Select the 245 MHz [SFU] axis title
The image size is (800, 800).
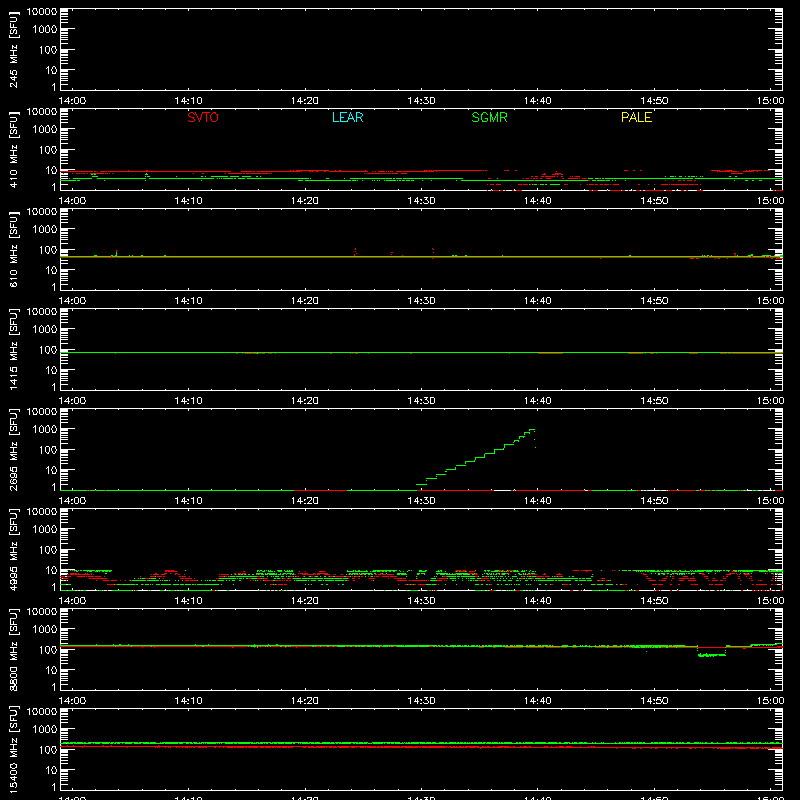click(14, 49)
